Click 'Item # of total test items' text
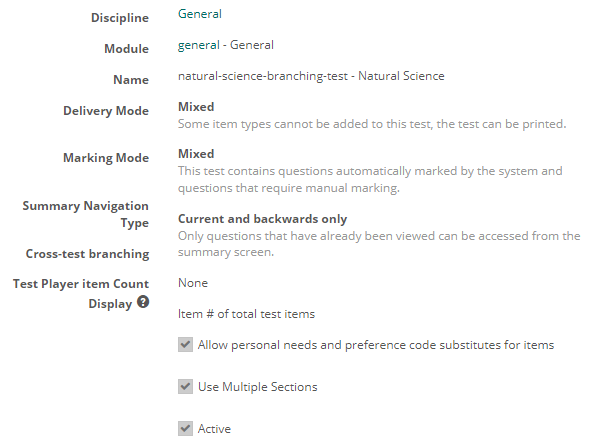 (246, 314)
